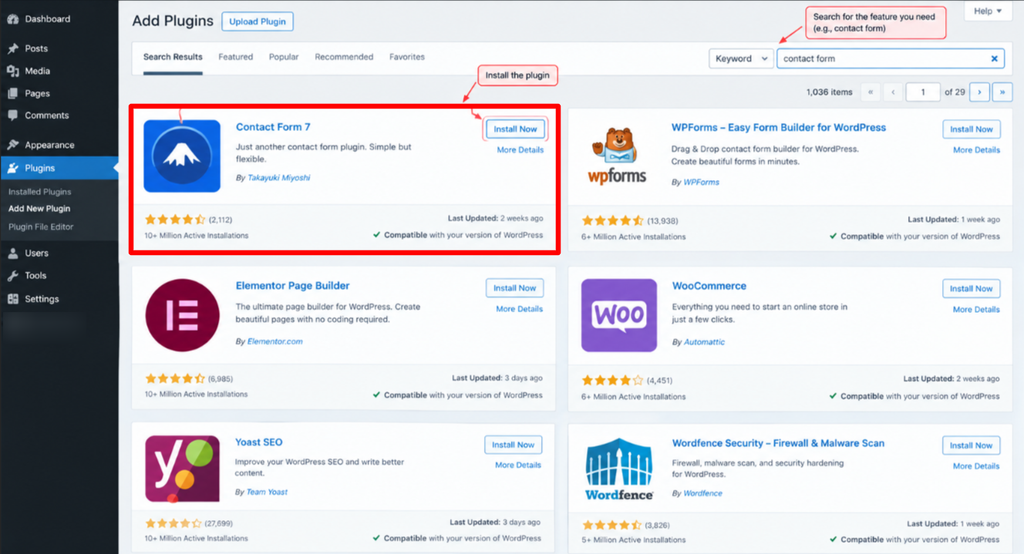This screenshot has width=1024, height=554.
Task: Expand the Help dropdown tab
Action: click(x=987, y=11)
